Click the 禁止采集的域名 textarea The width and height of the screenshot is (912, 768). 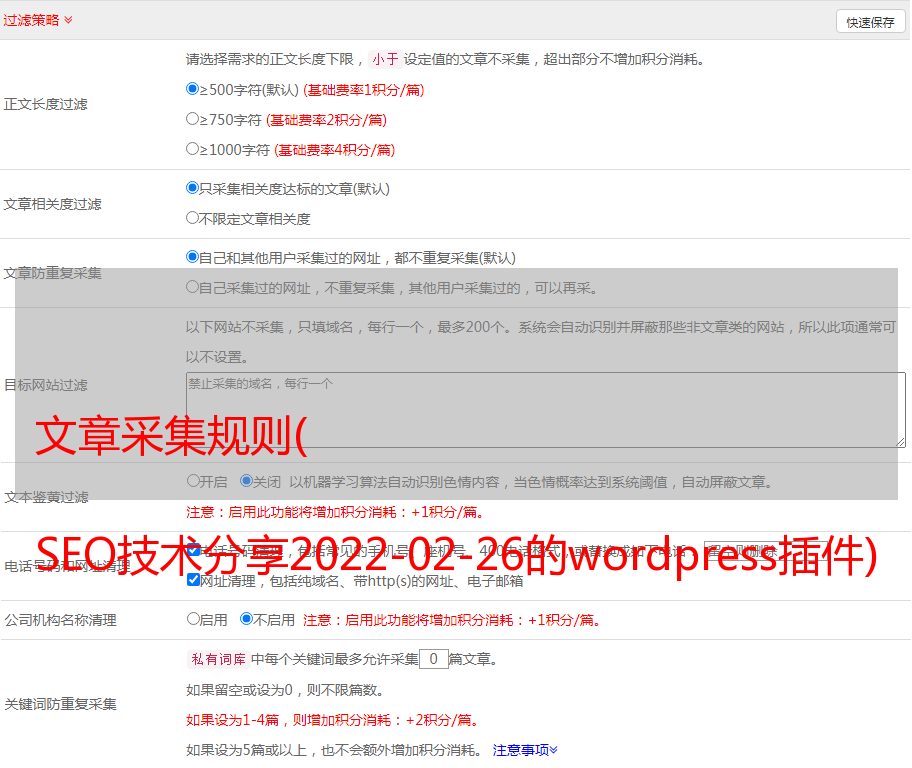(546, 410)
